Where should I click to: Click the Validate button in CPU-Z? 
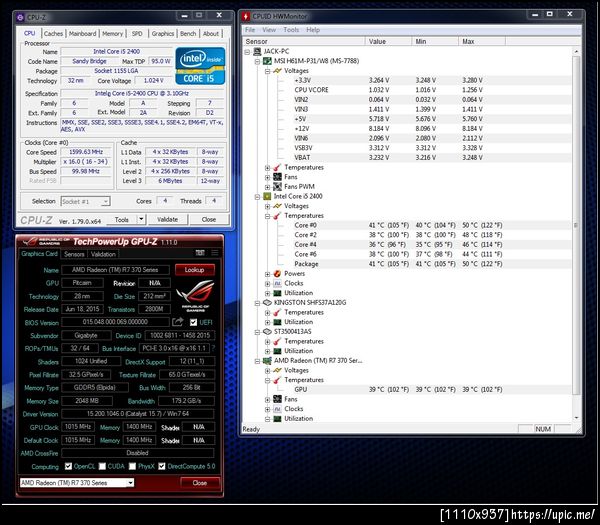tap(168, 219)
